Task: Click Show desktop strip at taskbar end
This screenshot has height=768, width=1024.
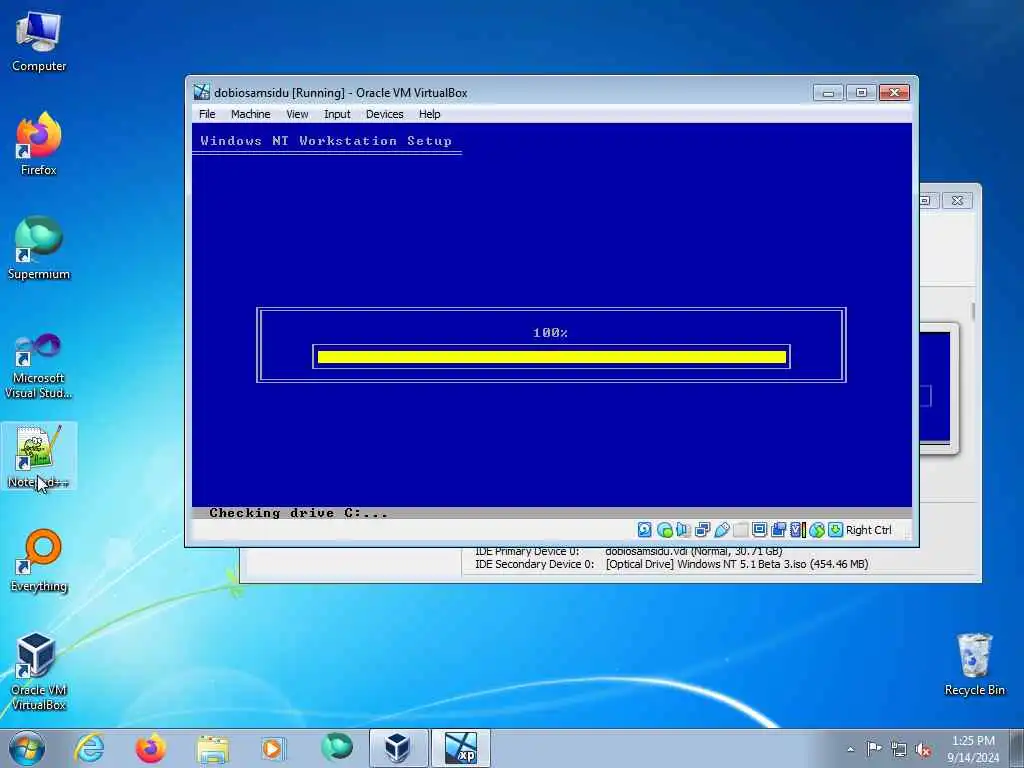Action: click(1019, 748)
